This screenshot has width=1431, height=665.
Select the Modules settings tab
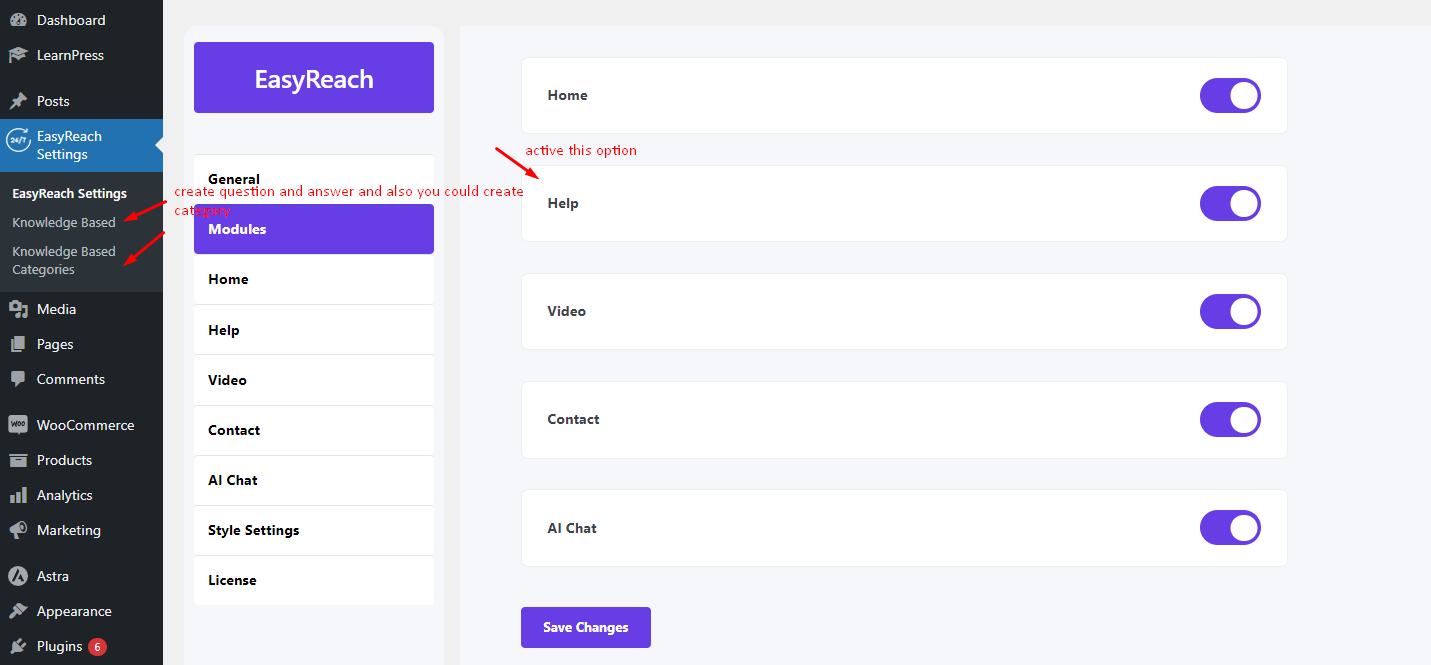pyautogui.click(x=314, y=229)
